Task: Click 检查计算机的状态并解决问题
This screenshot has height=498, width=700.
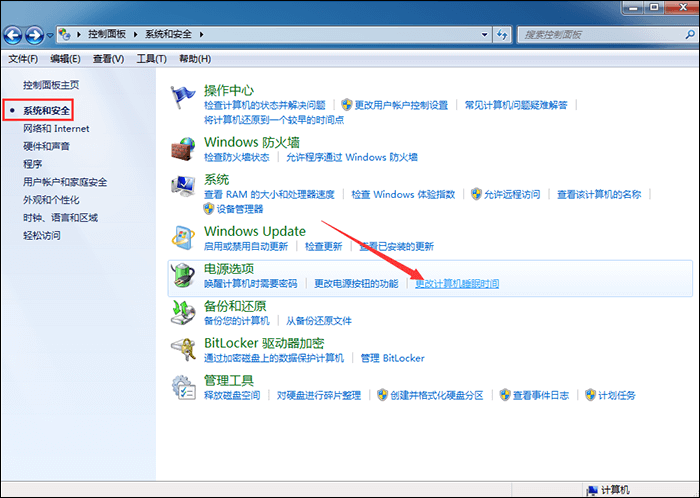Action: click(x=265, y=105)
